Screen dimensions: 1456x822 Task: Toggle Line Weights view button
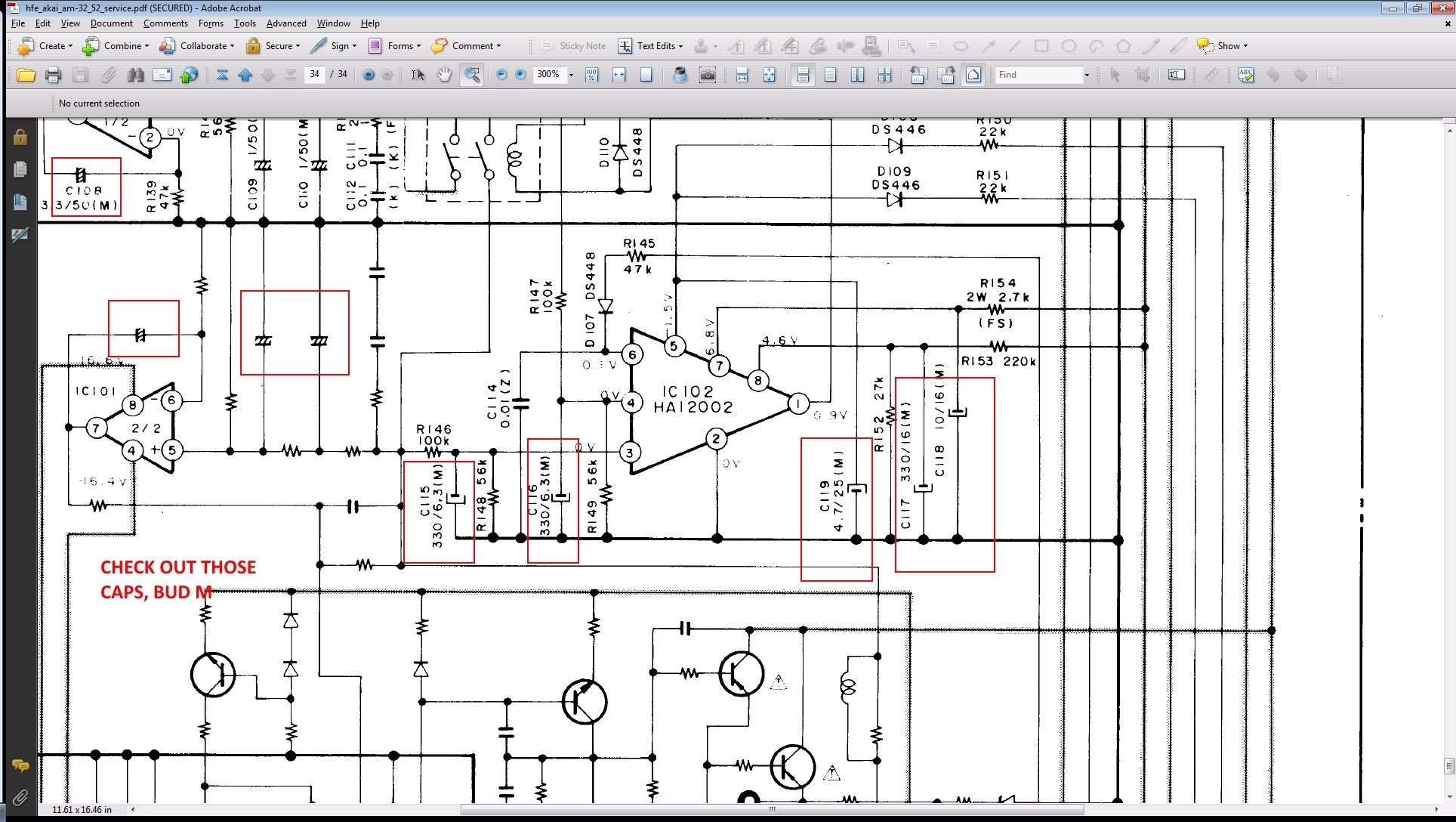coord(973,75)
